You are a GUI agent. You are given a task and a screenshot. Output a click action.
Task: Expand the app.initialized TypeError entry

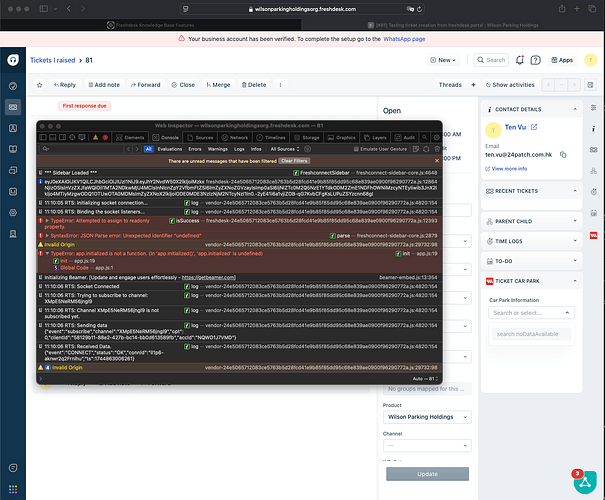tap(47, 253)
